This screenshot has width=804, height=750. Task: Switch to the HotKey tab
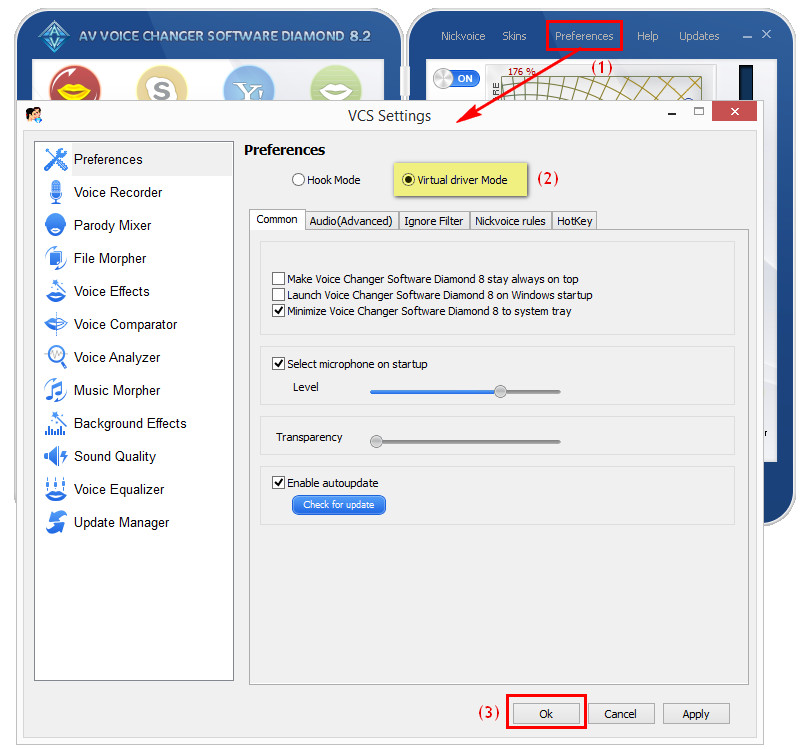[x=574, y=220]
